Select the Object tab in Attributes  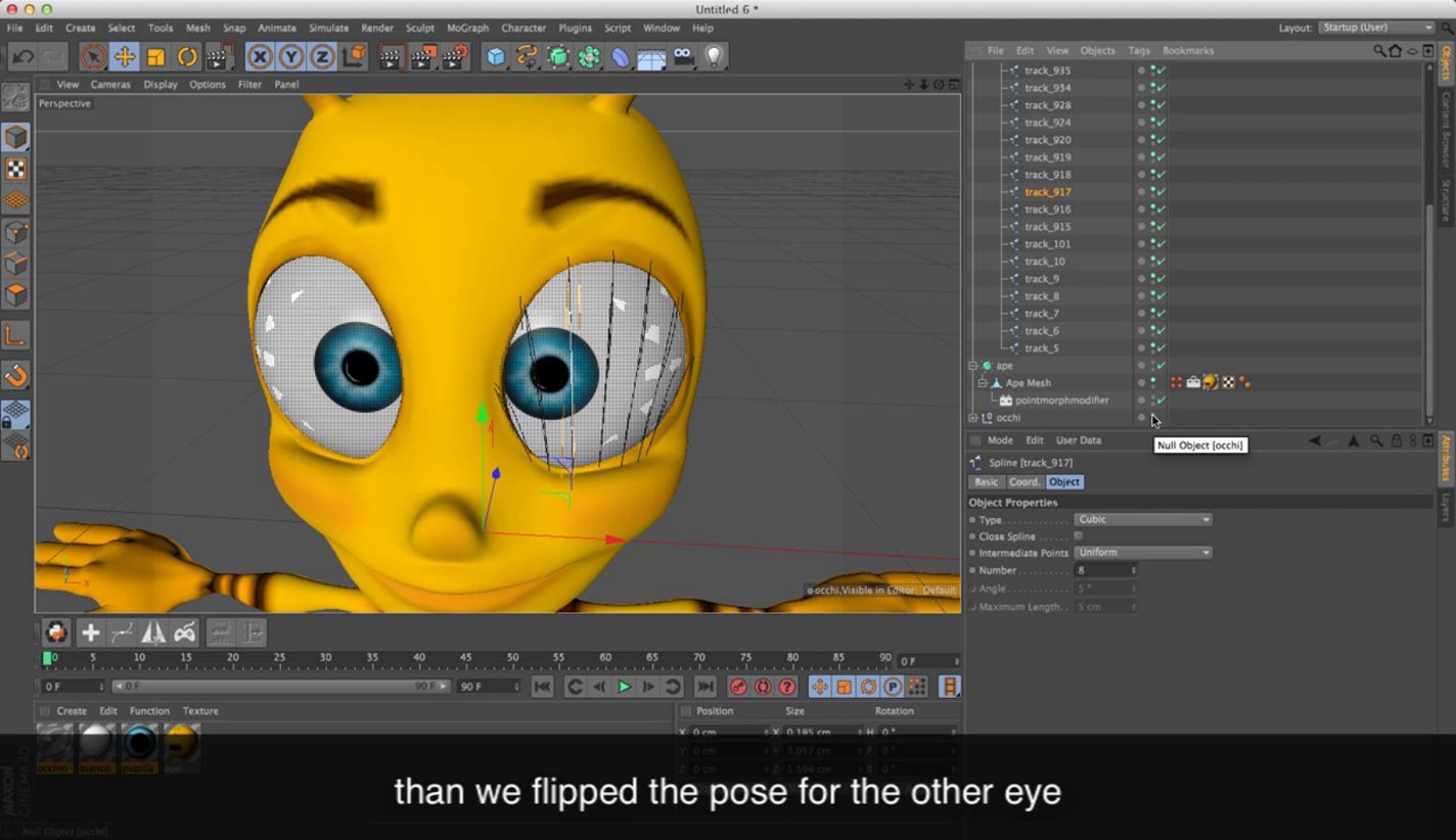pyautogui.click(x=1064, y=482)
